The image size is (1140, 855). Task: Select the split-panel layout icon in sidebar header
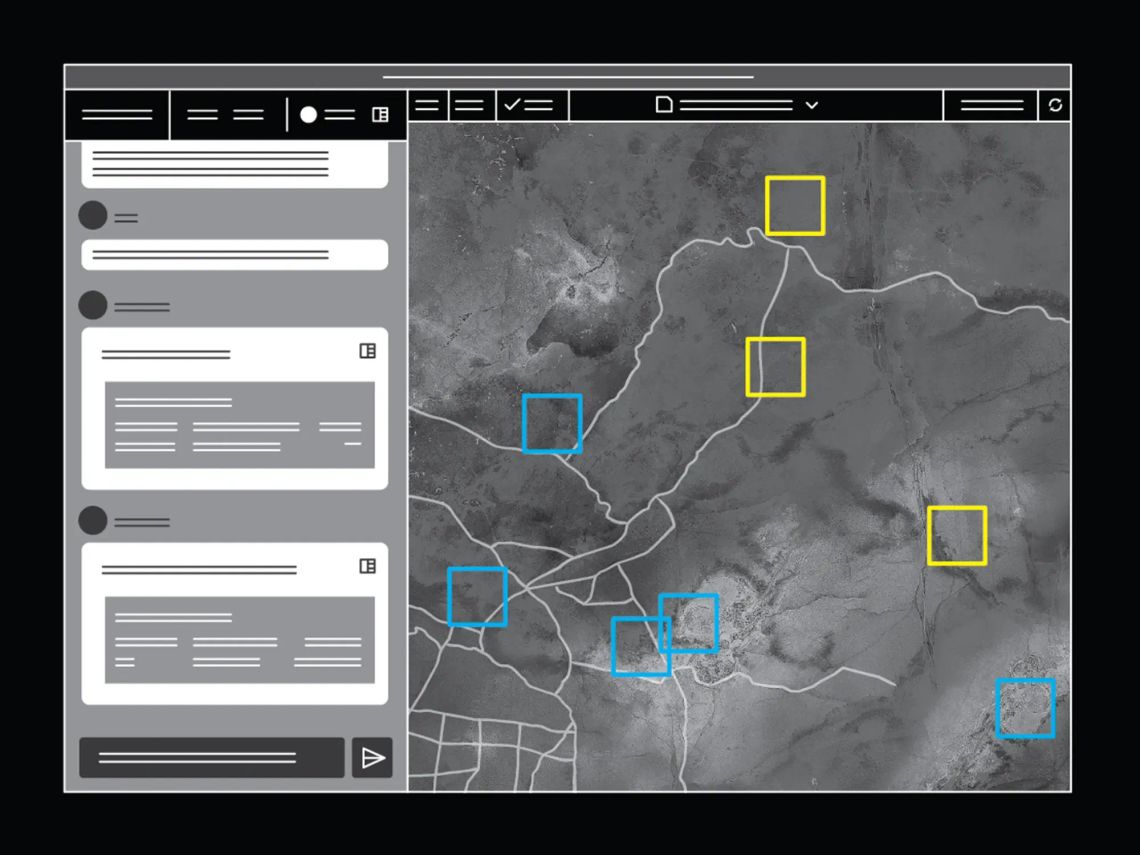(379, 115)
